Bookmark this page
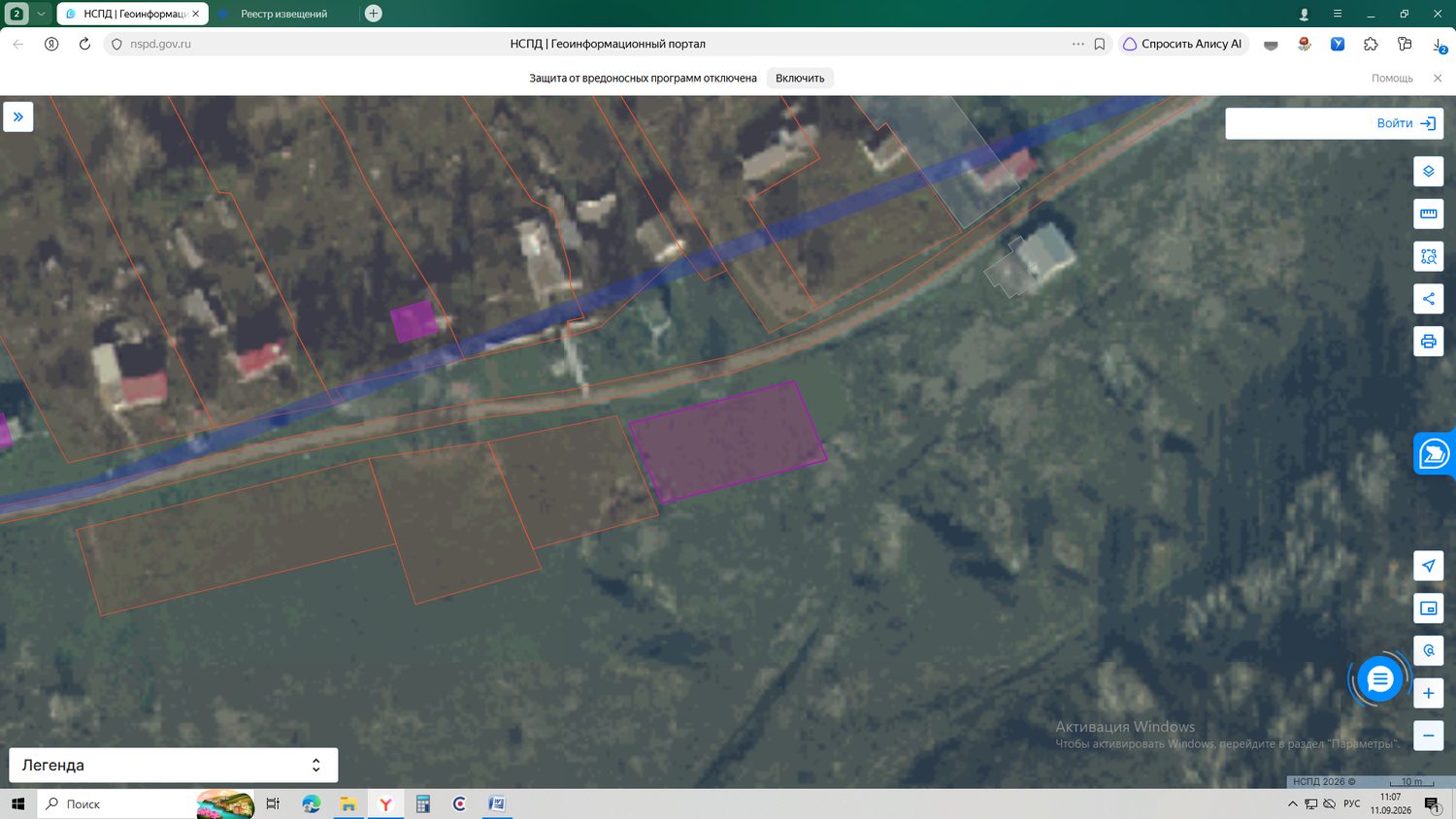1456x819 pixels. [1100, 44]
